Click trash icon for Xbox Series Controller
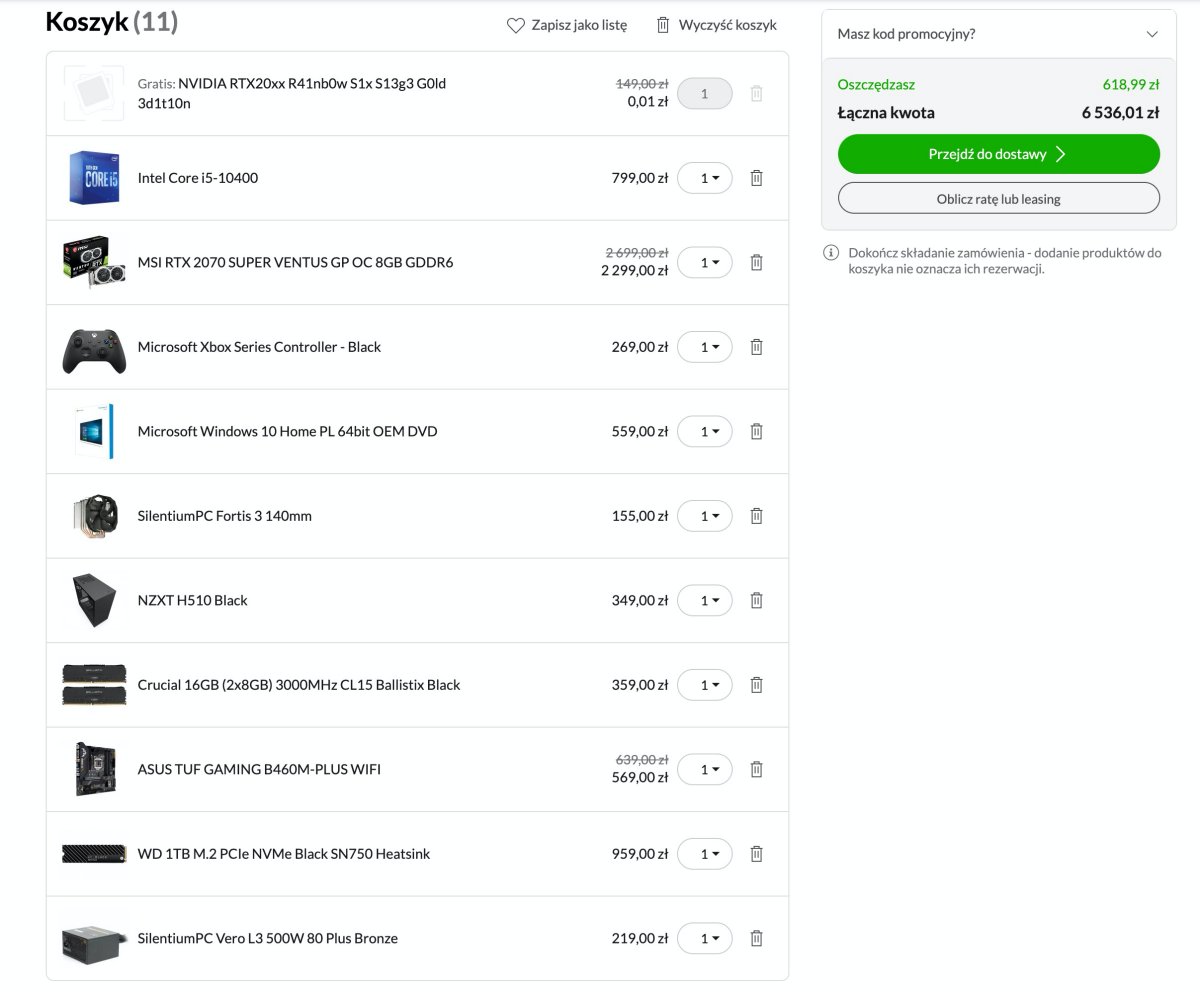1200x992 pixels. tap(757, 347)
